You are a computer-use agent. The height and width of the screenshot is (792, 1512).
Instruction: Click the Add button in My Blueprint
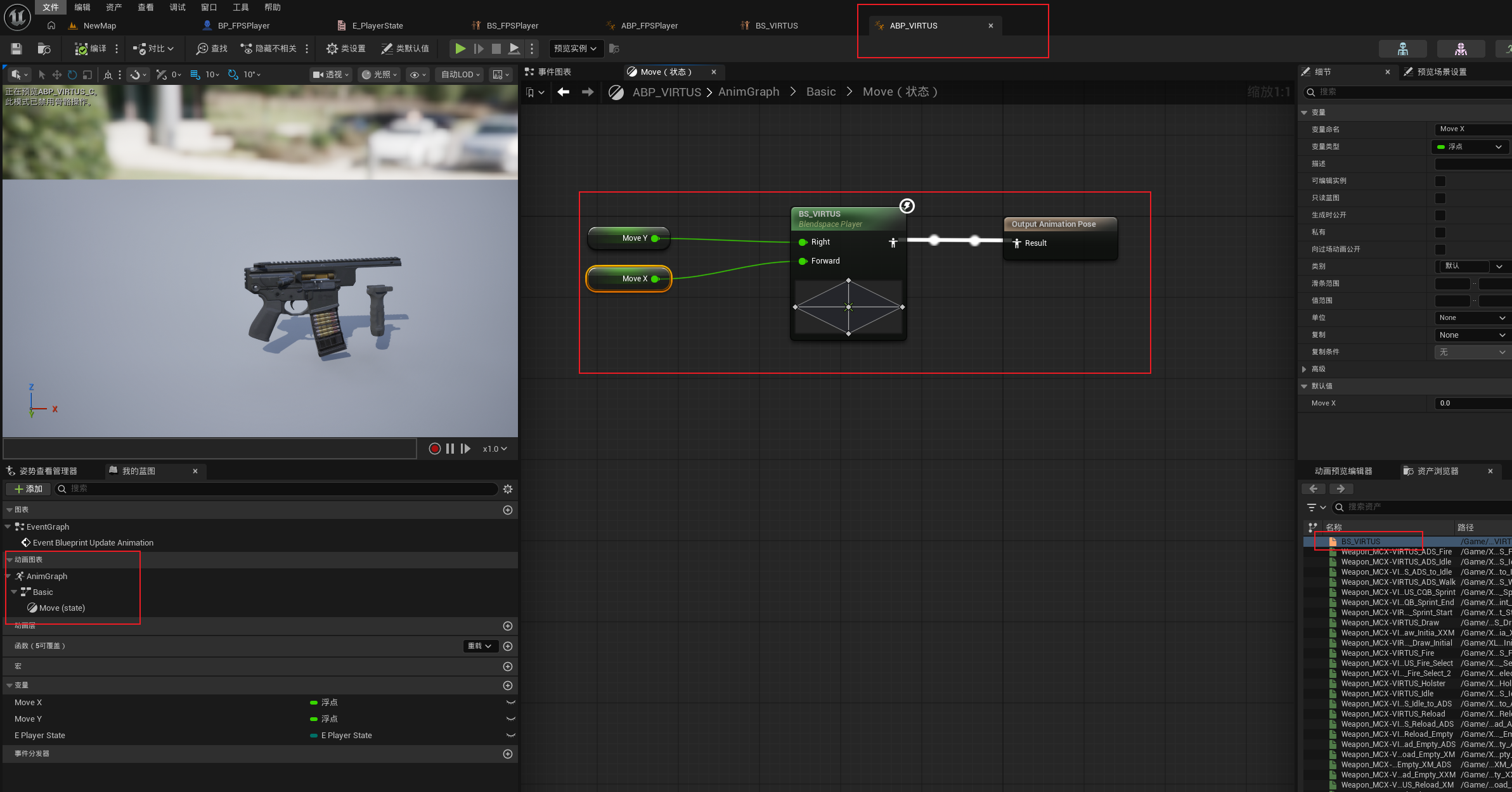pos(29,489)
